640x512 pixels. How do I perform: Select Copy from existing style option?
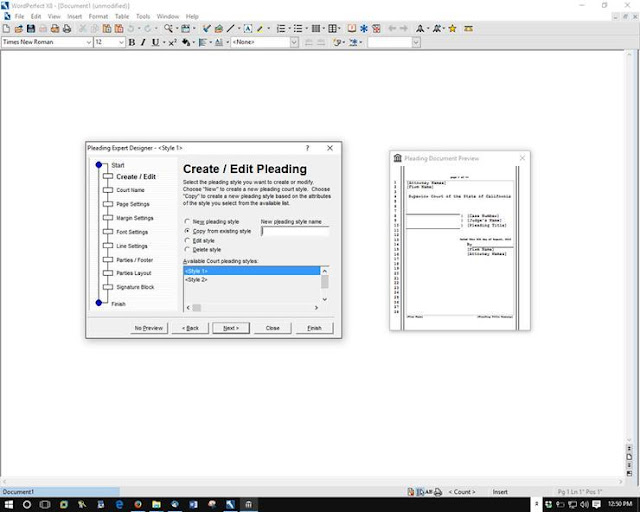tap(187, 231)
